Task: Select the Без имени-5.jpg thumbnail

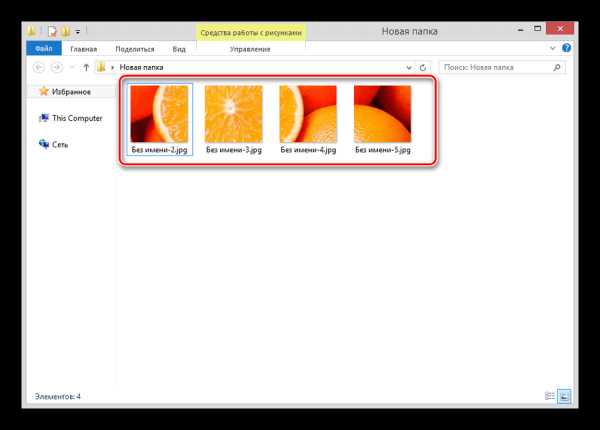Action: (383, 114)
